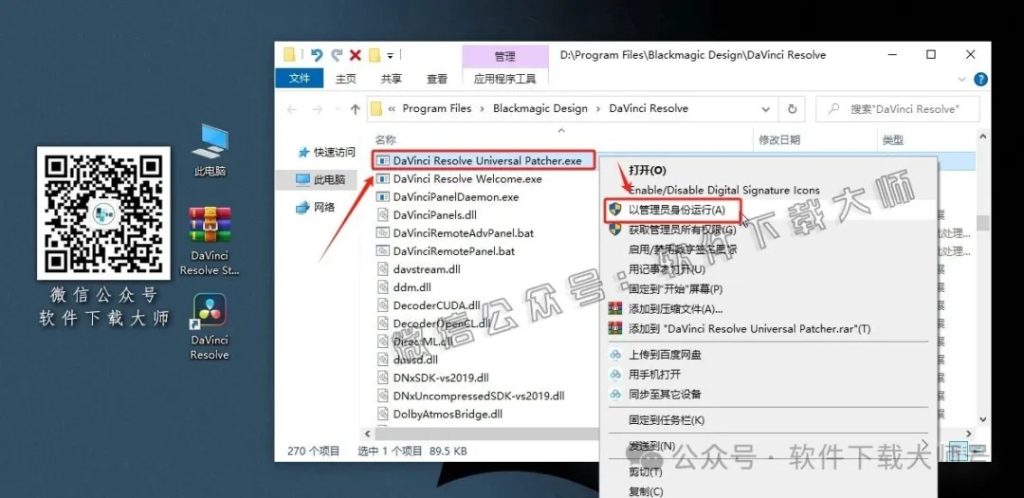Viewport: 1024px width, 498px height.
Task: Sort by the 名称 column header
Action: click(385, 140)
